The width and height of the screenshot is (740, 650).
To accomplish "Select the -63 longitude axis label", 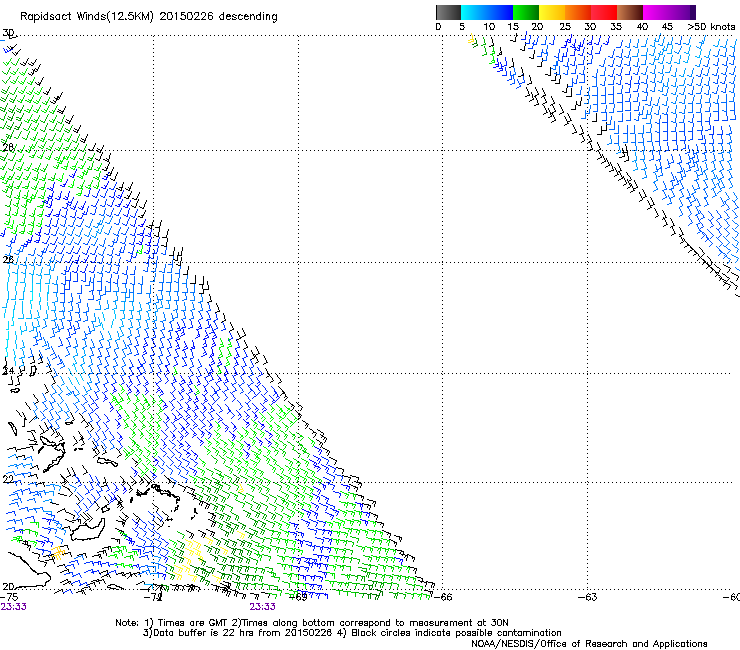I will pos(588,597).
